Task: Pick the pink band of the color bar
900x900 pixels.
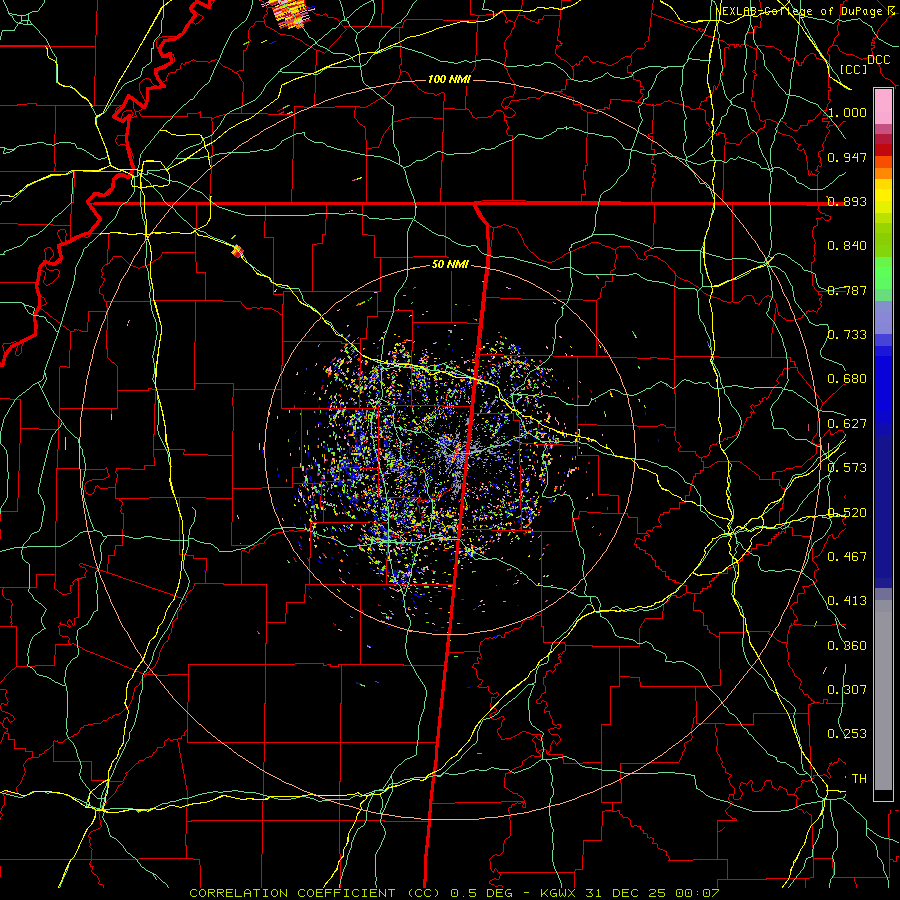Action: (883, 107)
